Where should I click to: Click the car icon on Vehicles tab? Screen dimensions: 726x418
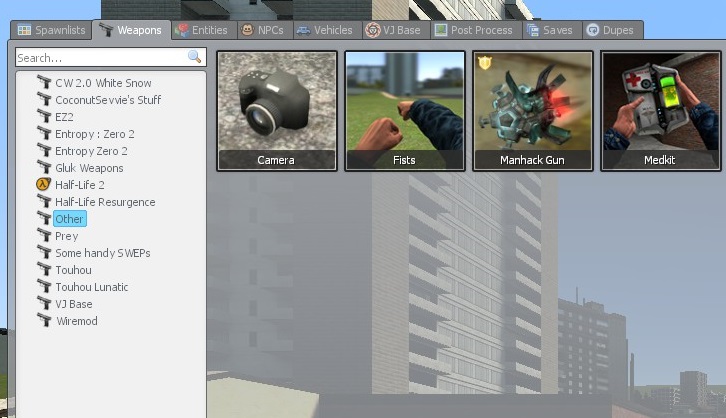(303, 31)
